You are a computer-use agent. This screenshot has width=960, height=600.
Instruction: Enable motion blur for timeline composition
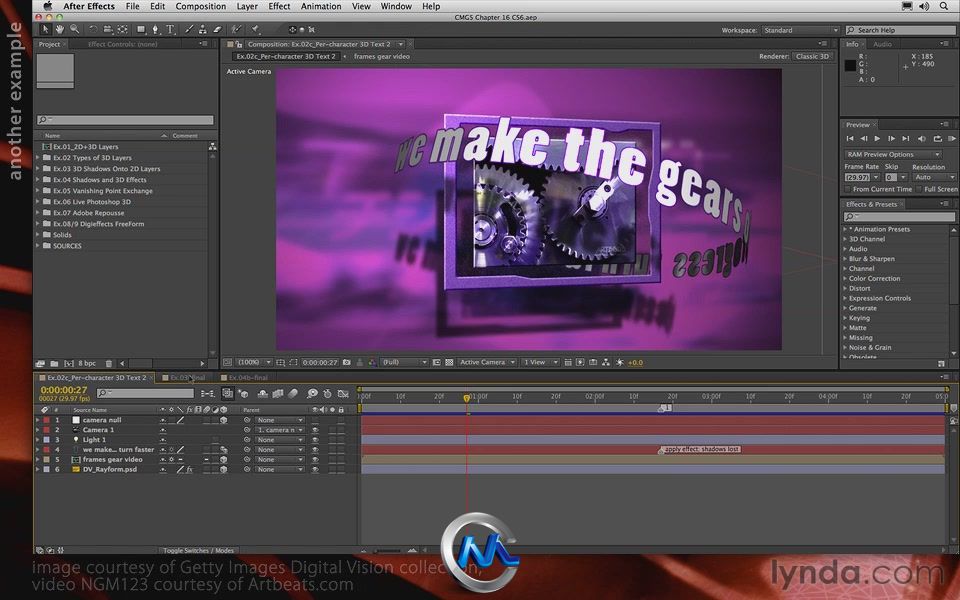[x=293, y=394]
